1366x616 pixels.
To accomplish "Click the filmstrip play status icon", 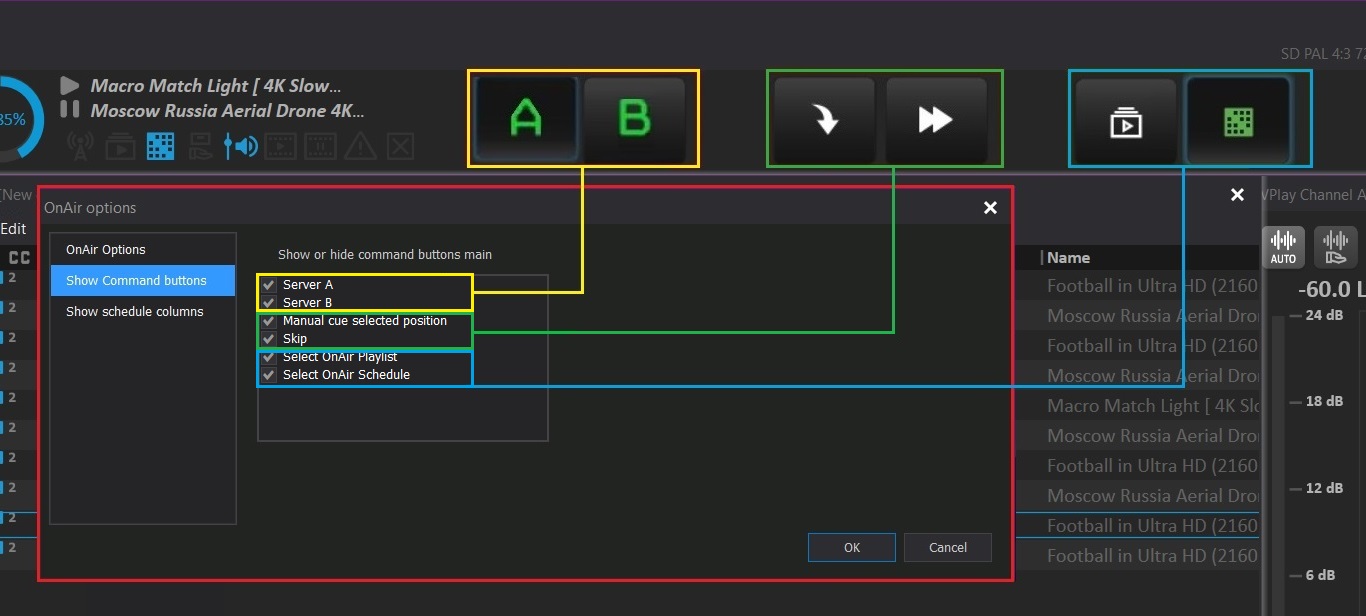I will pos(281,147).
